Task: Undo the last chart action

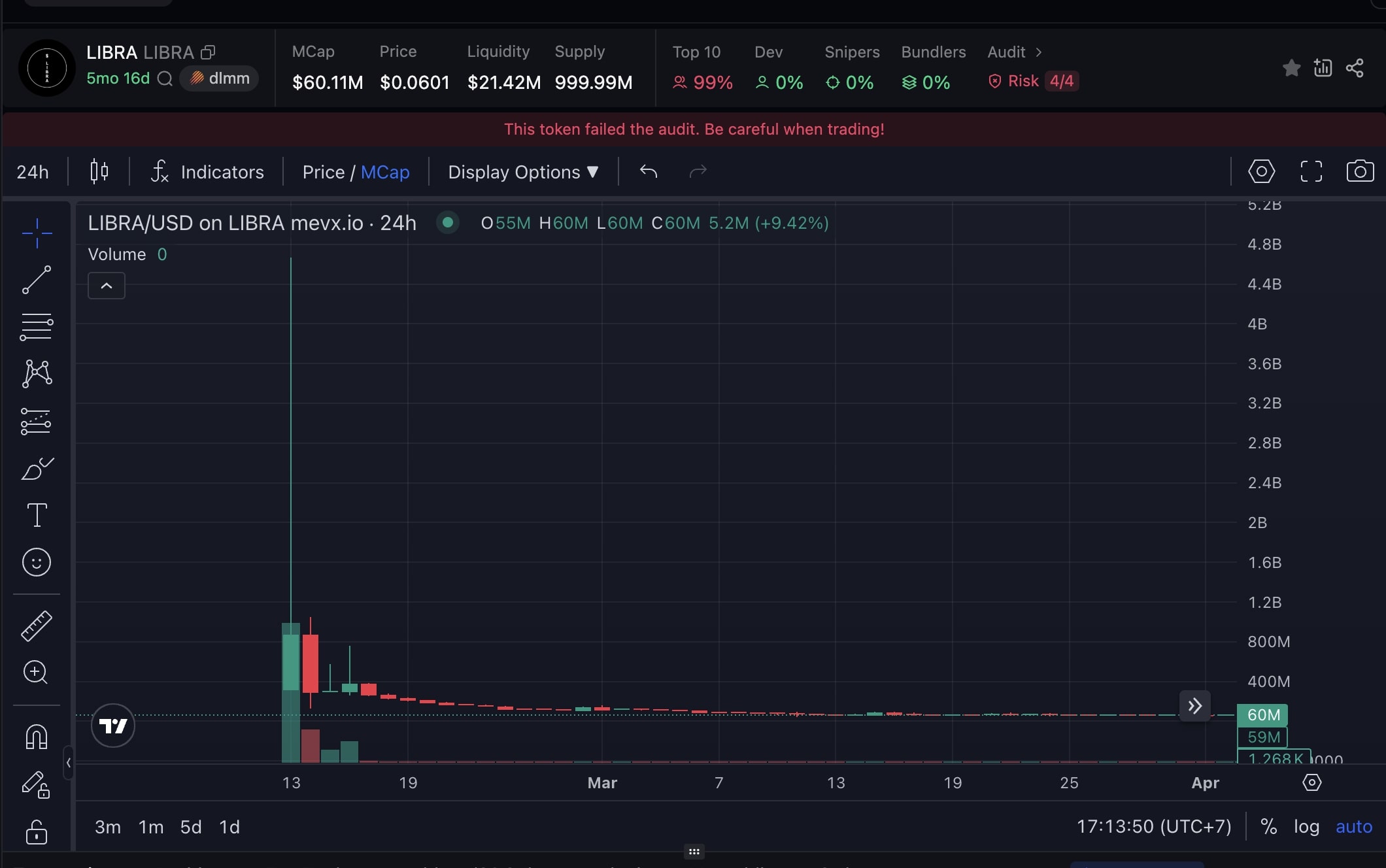Action: click(649, 171)
